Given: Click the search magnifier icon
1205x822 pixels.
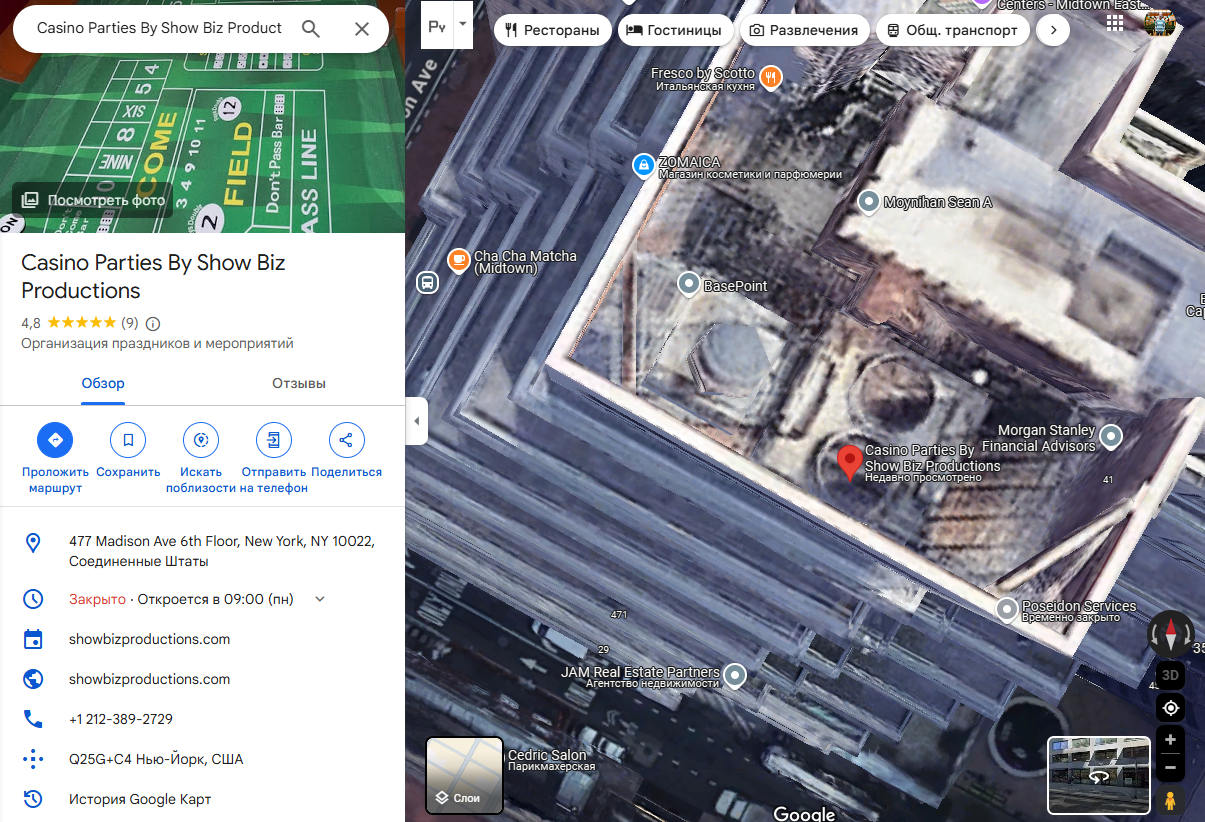Looking at the screenshot, I should (x=311, y=29).
